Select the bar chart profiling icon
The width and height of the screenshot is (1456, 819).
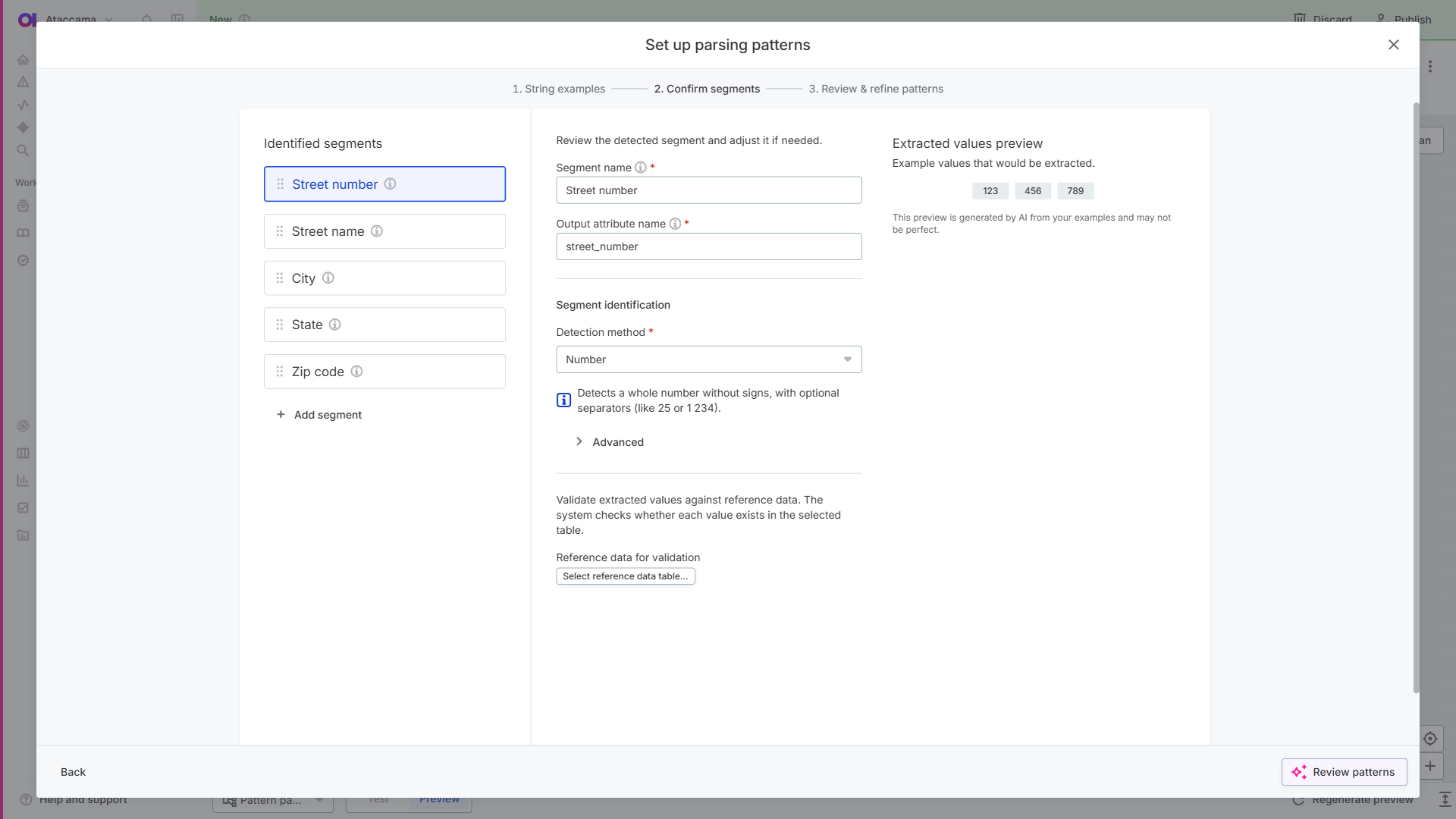23,480
